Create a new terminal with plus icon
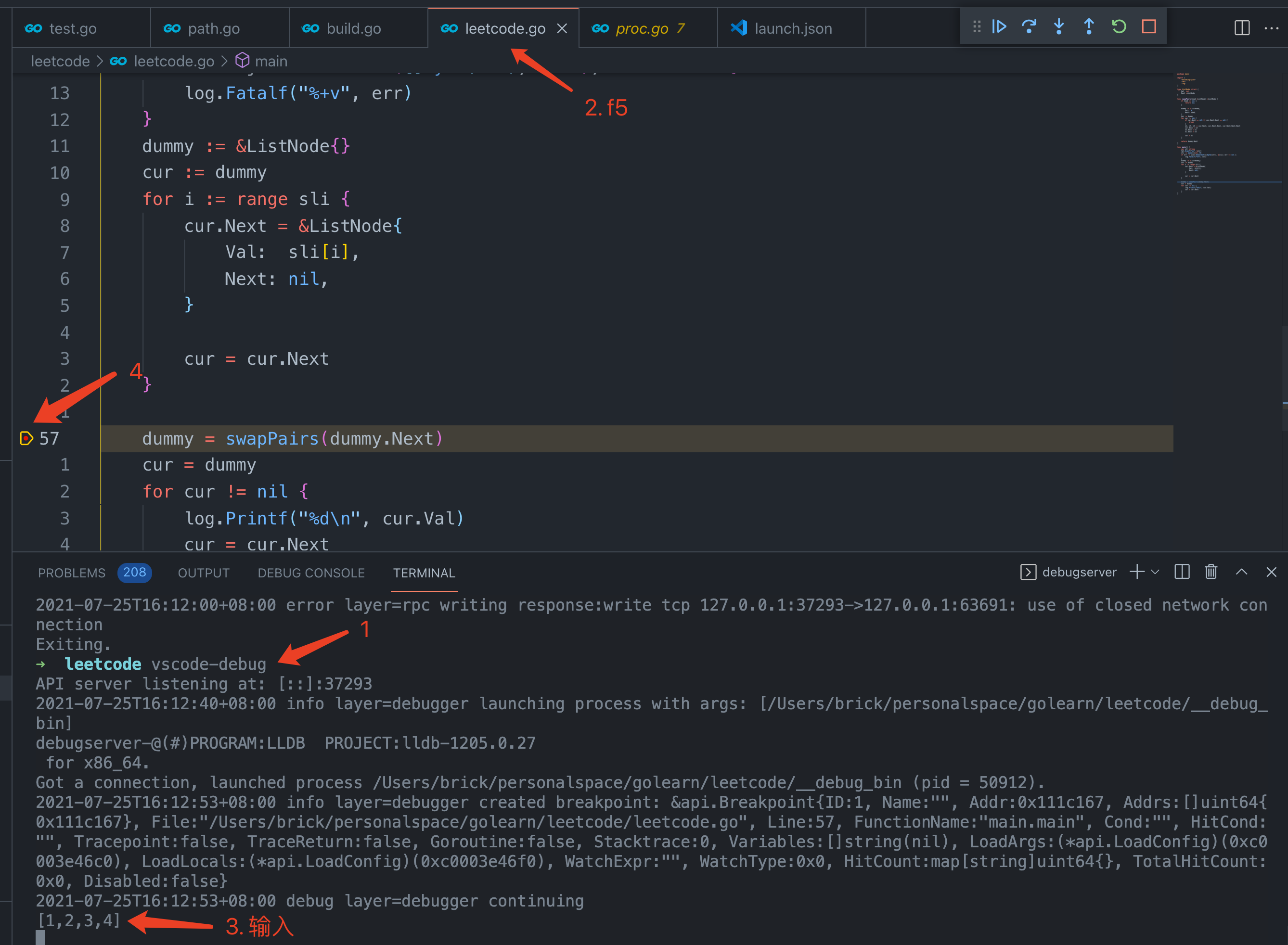This screenshot has width=1288, height=945. 1137,572
